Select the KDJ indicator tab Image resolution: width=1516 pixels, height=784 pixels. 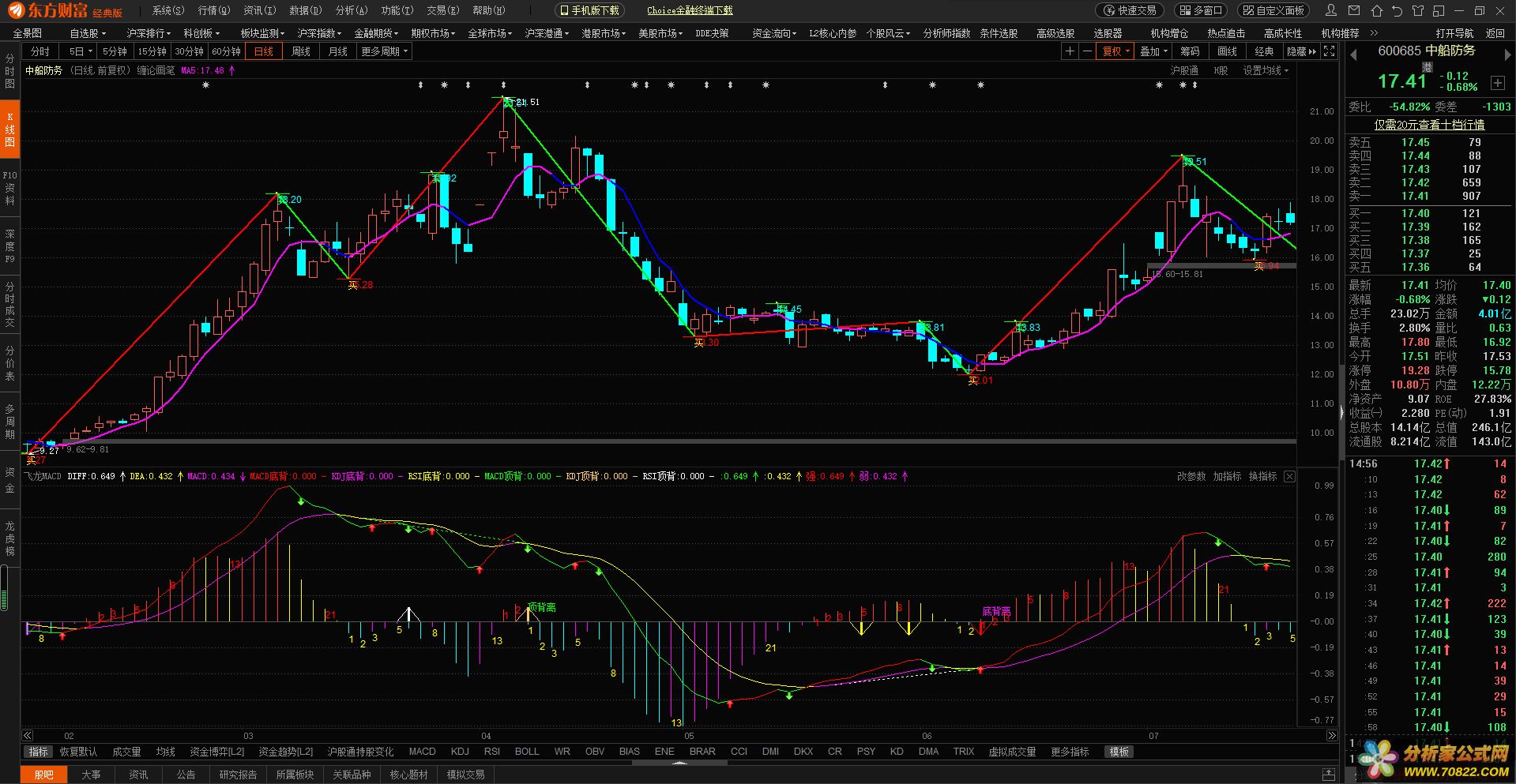coord(460,752)
